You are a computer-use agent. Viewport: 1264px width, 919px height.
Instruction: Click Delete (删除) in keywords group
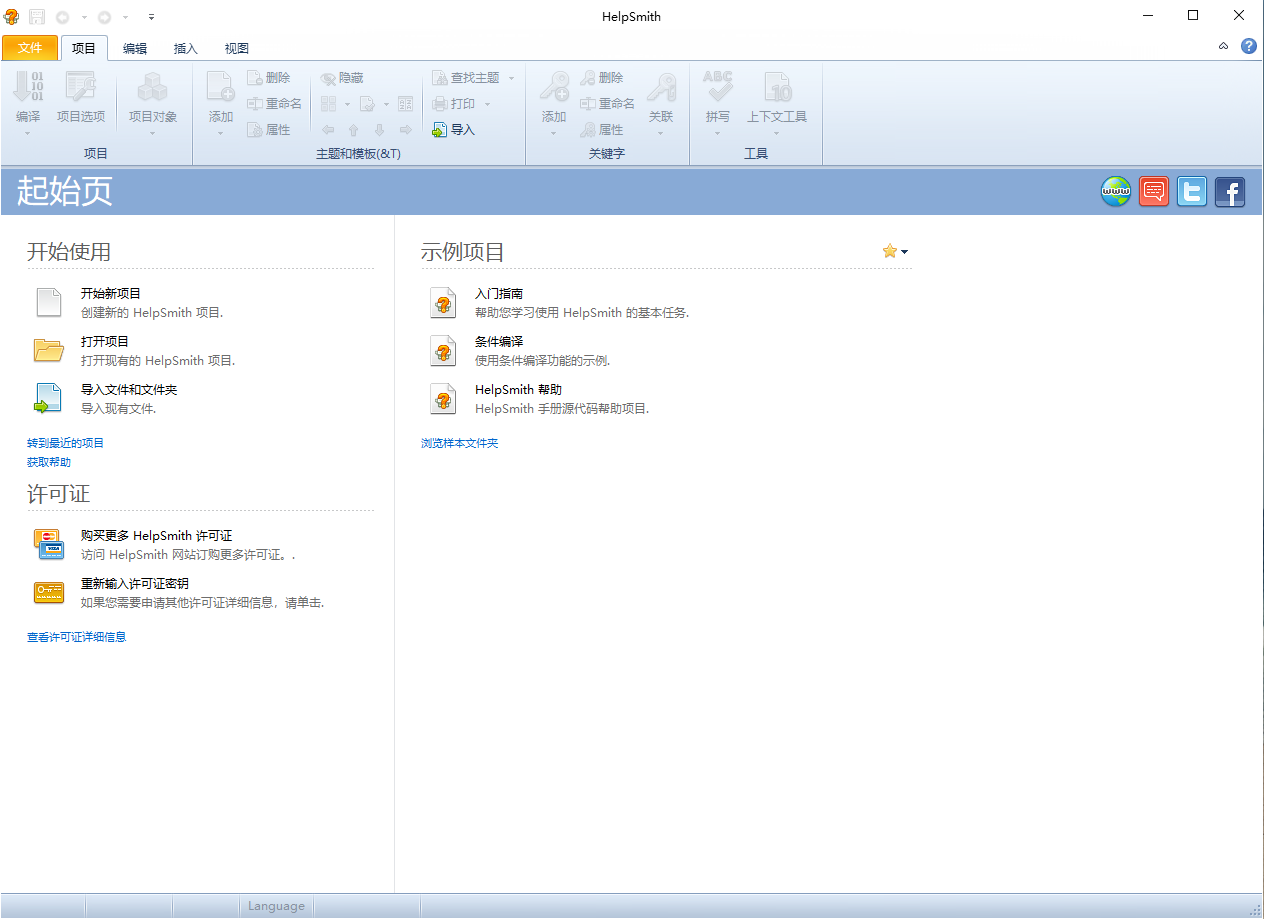(x=602, y=78)
